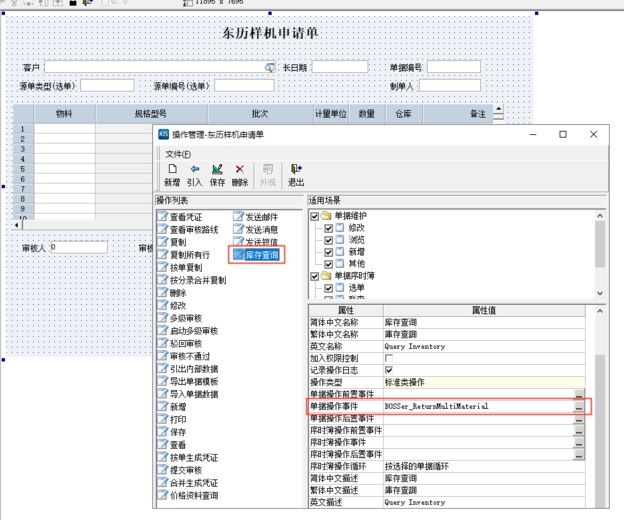This screenshot has height=520, width=624.
Task: Disable the 记录操作日志 checkbox
Action: pos(389,369)
